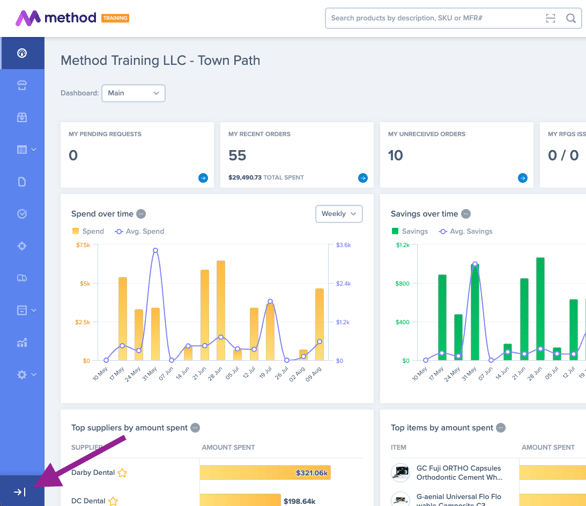Open the Dashboard Main dropdown
This screenshot has height=506, width=586.
[x=133, y=93]
